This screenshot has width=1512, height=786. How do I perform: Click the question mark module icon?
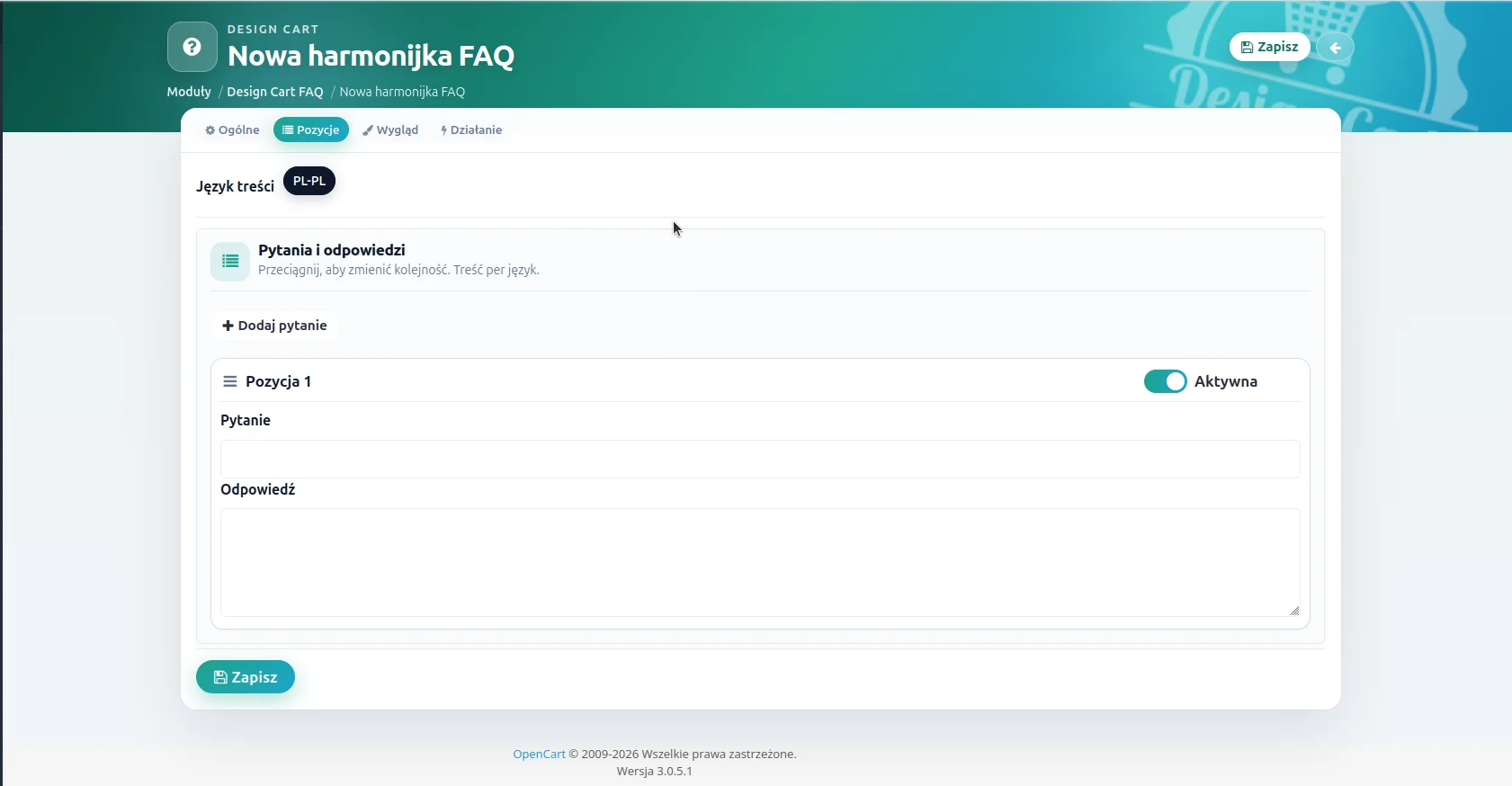pos(192,47)
